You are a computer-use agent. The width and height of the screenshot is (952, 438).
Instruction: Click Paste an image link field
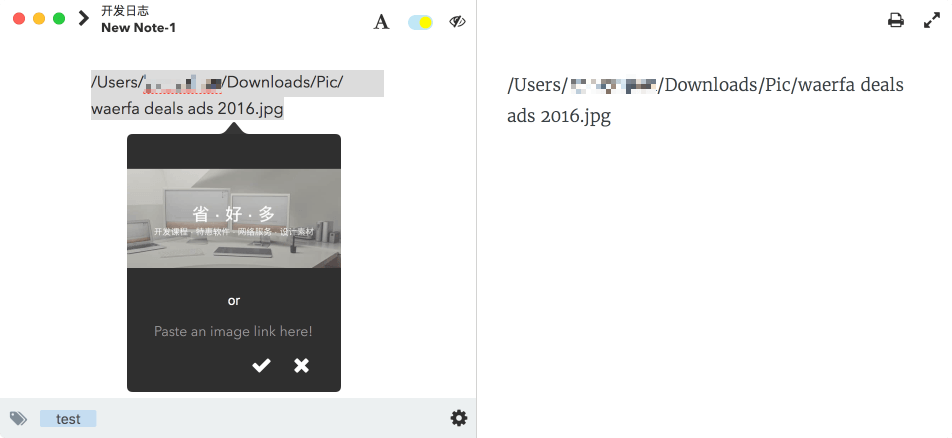[233, 332]
